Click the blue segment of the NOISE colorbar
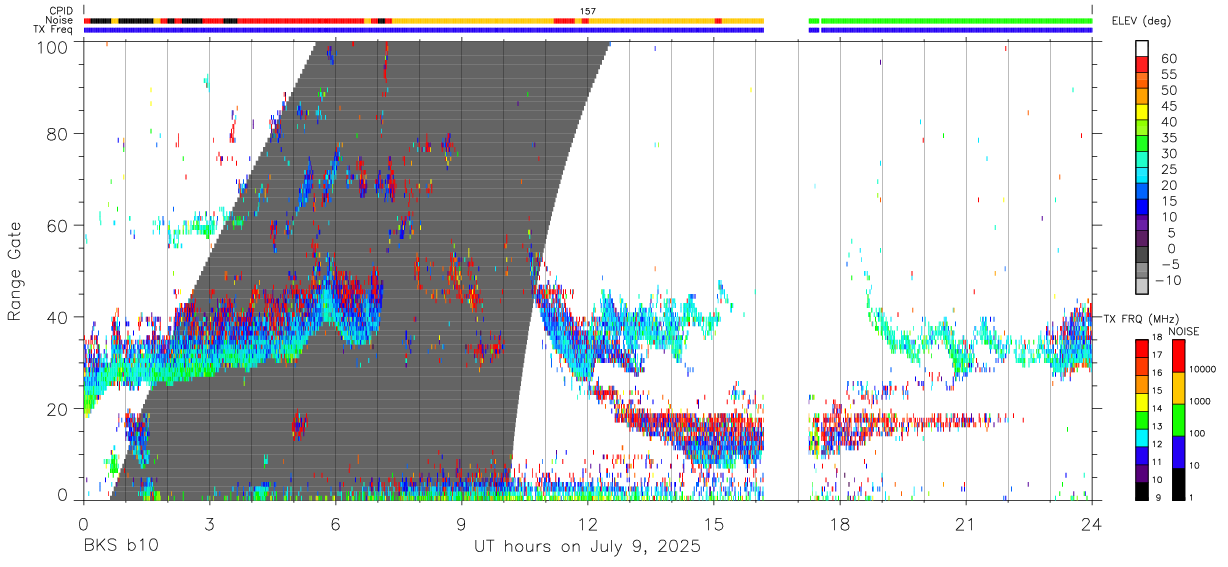This screenshot has height=567, width=1228. tap(1178, 452)
